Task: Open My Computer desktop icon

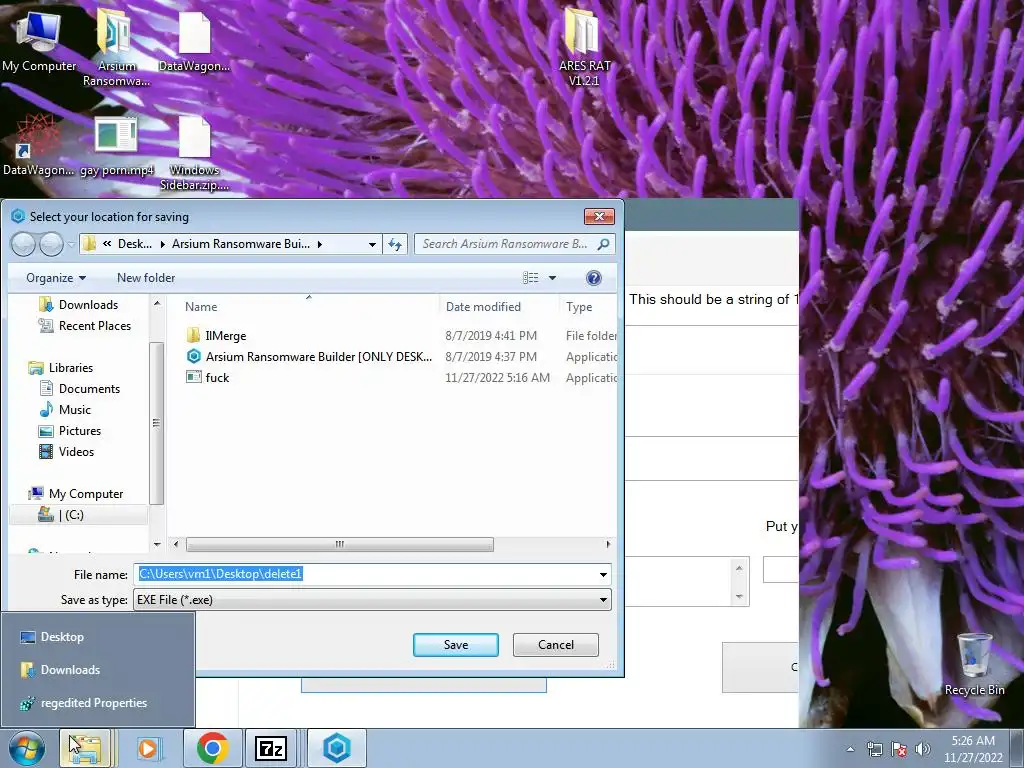Action: (x=39, y=42)
